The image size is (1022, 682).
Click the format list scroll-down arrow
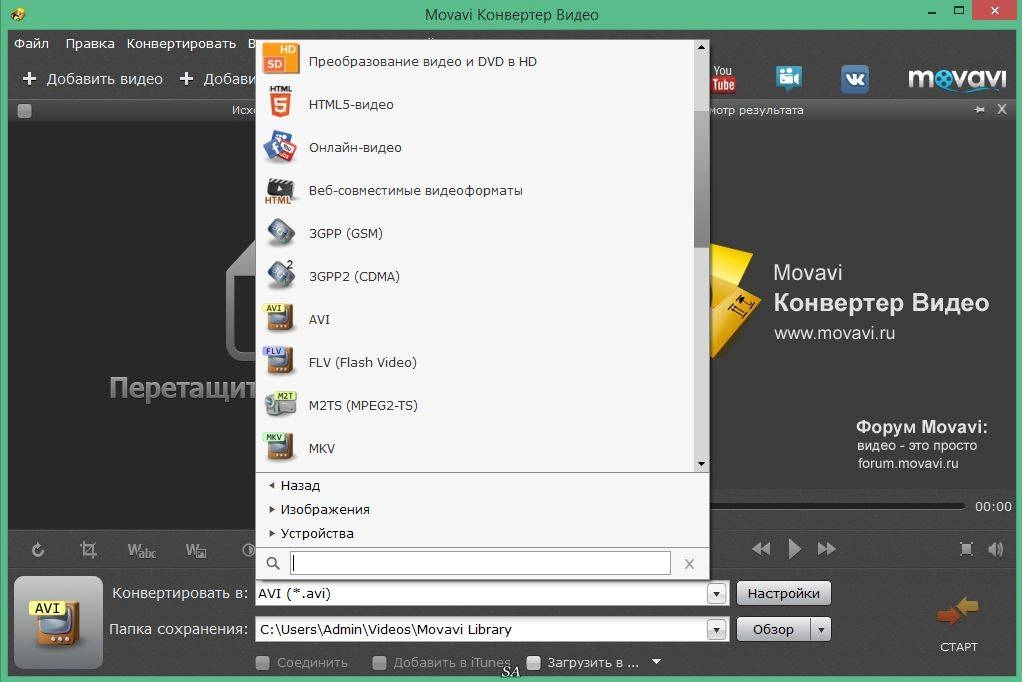tap(701, 464)
